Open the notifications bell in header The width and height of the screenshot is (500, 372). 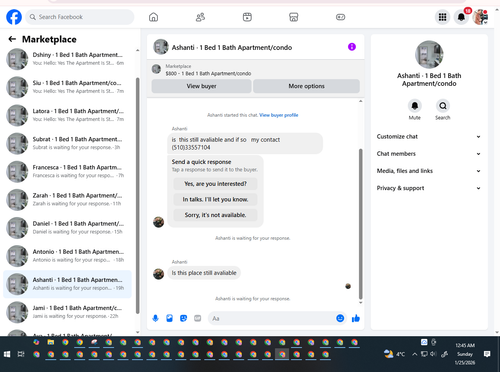[x=461, y=17]
